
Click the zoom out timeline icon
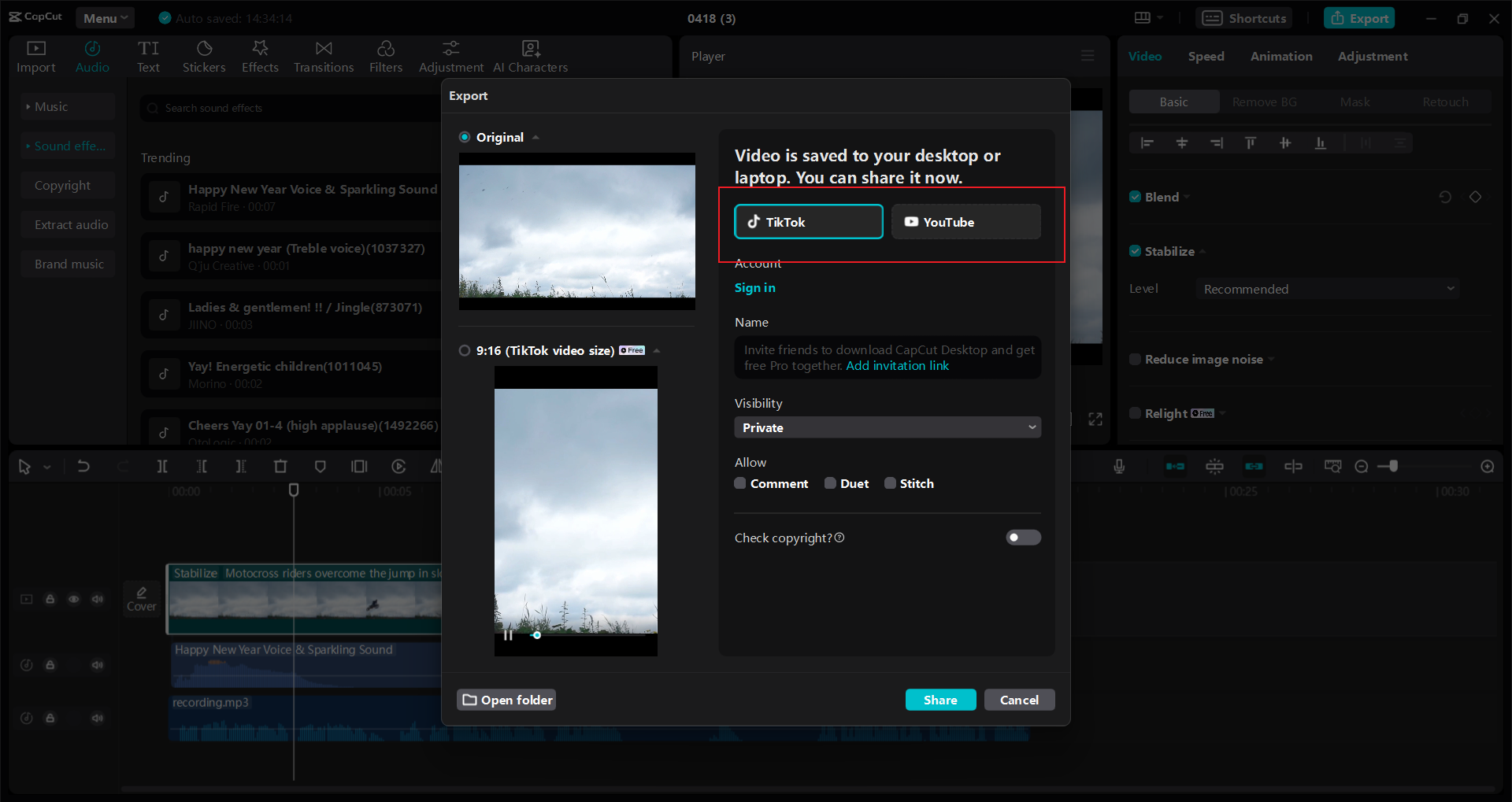coord(1362,467)
